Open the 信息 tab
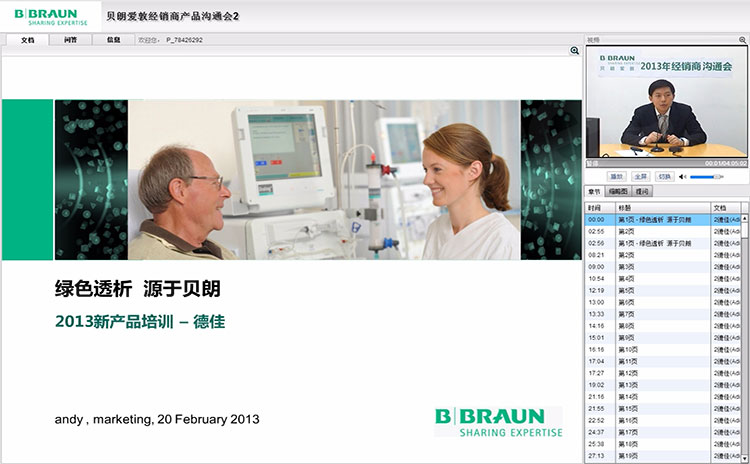The height and width of the screenshot is (464, 750). [113, 40]
